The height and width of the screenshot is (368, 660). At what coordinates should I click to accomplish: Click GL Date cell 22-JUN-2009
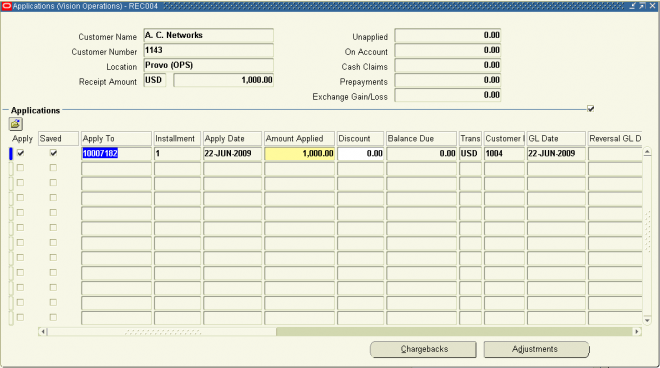tap(556, 154)
